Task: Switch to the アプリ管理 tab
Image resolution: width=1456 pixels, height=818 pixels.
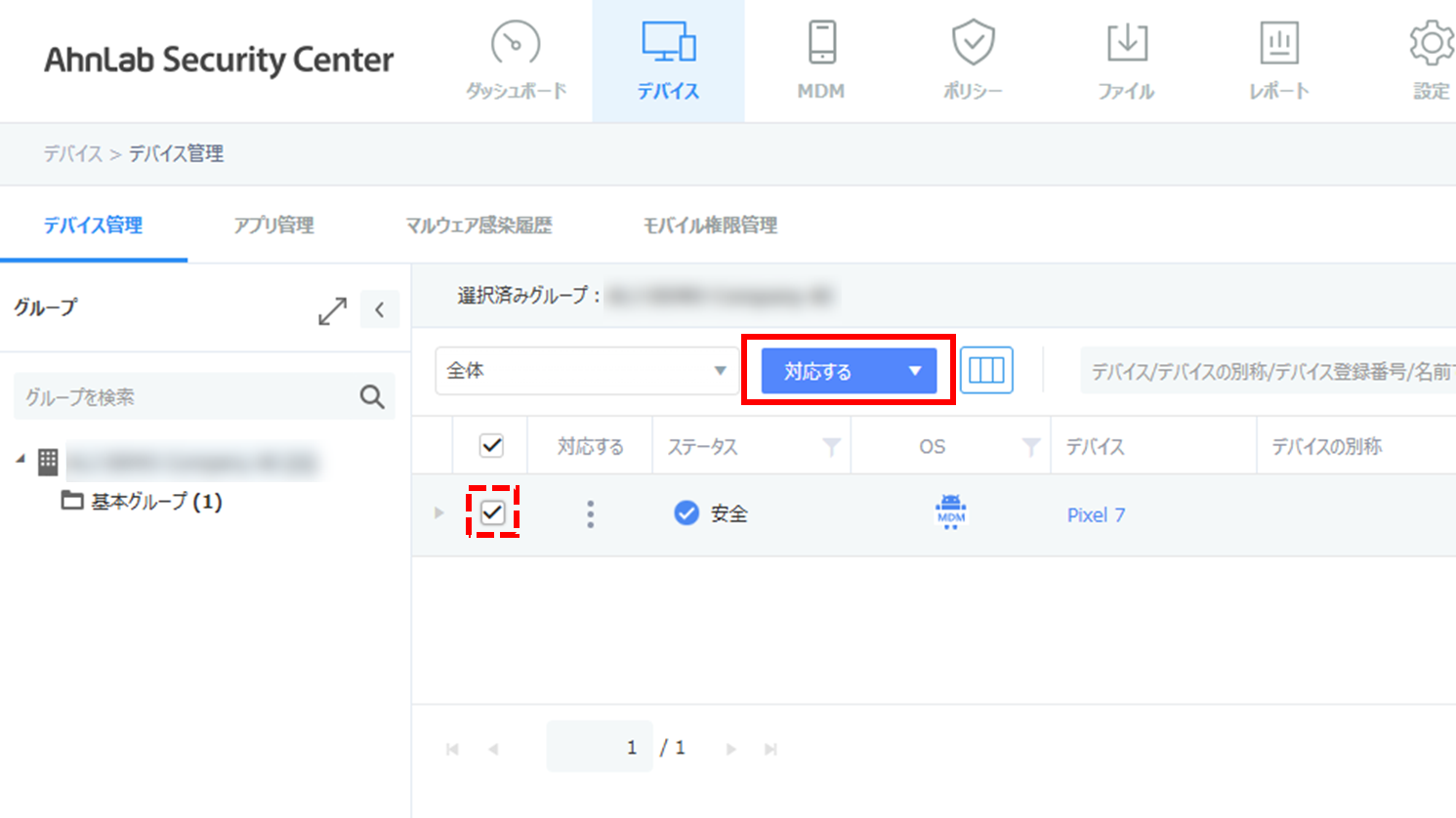Action: [273, 225]
